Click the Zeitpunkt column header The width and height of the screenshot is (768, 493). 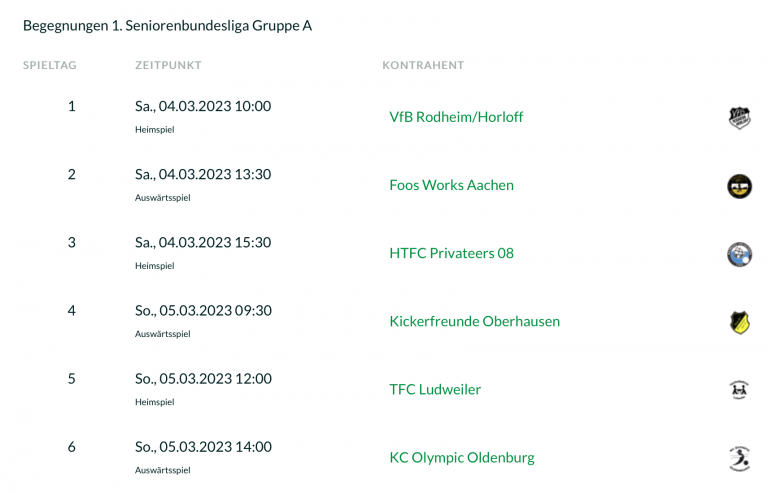pos(168,65)
